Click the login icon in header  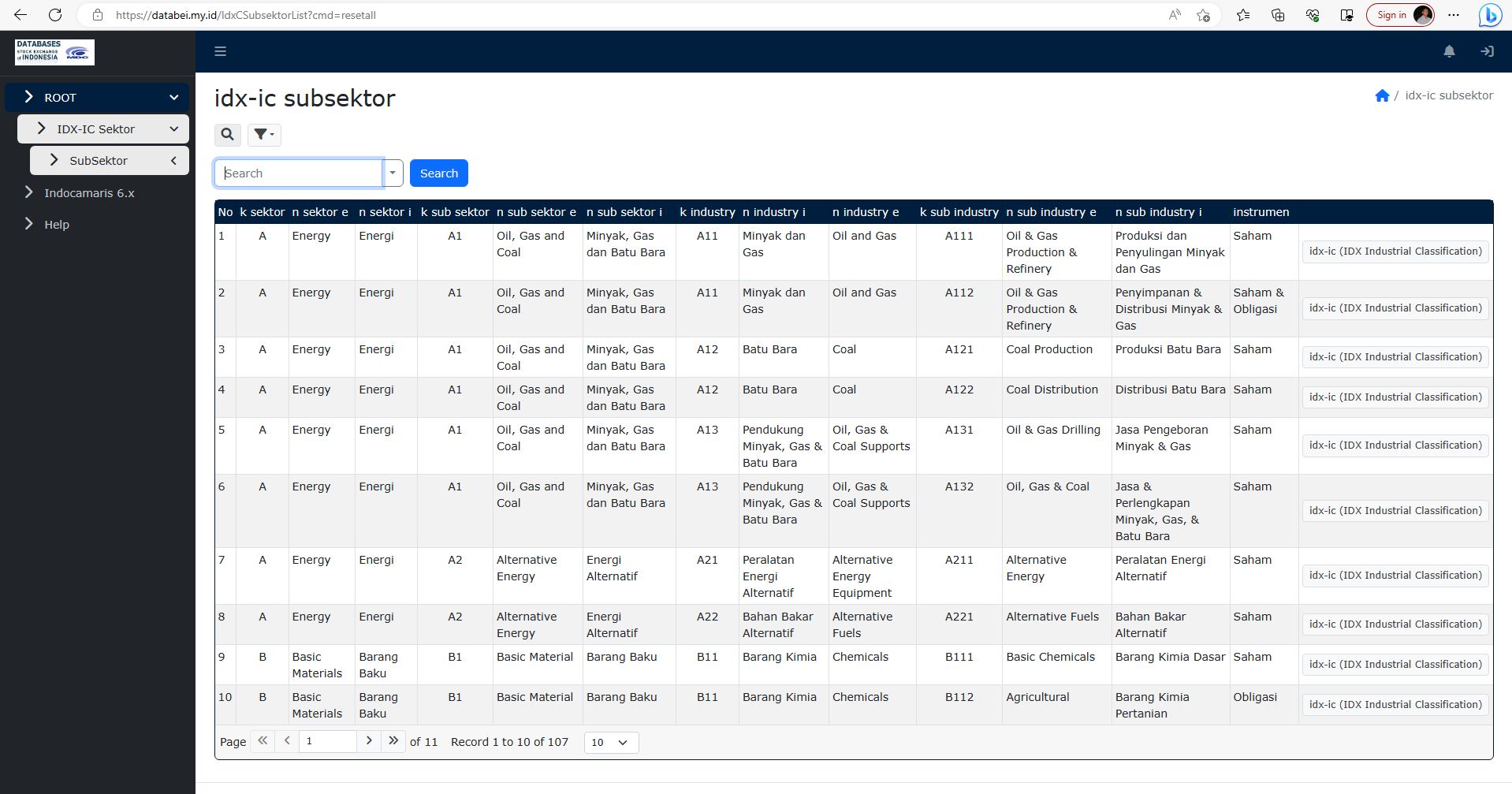1487,51
